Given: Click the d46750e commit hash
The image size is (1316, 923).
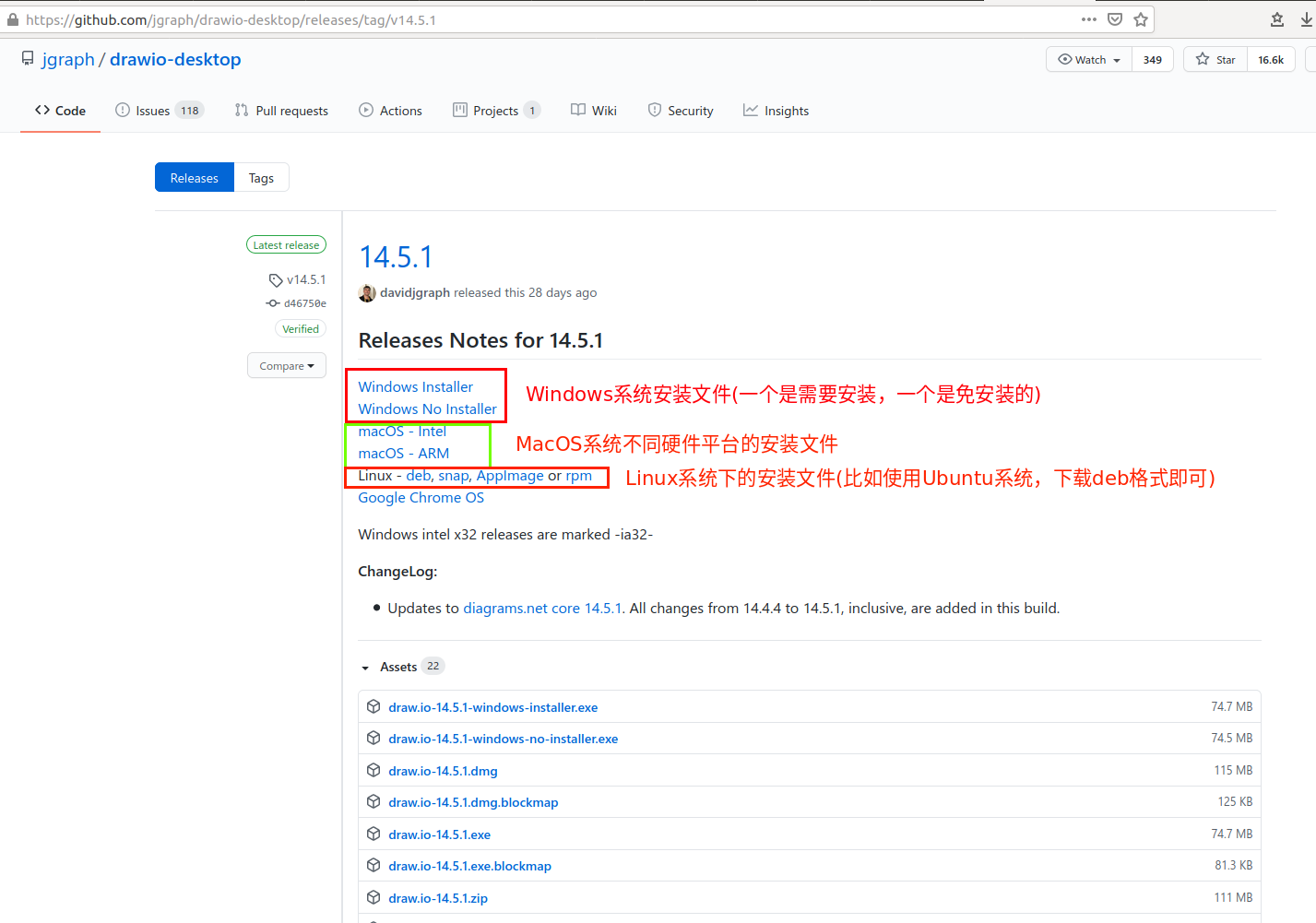Looking at the screenshot, I should click(x=305, y=303).
